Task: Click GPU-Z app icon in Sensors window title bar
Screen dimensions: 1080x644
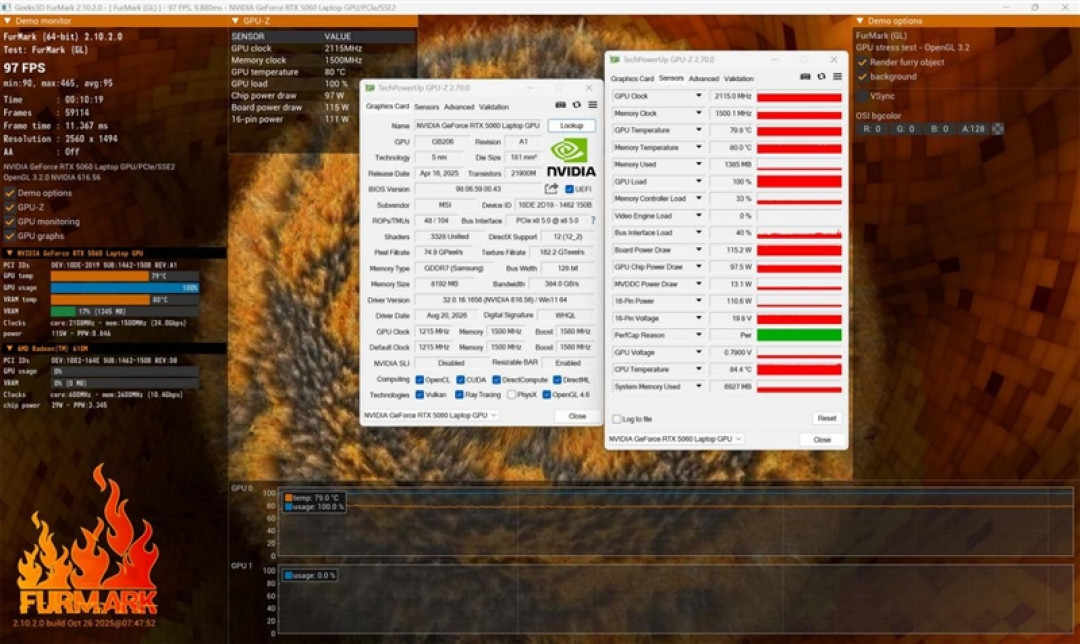Action: click(615, 60)
